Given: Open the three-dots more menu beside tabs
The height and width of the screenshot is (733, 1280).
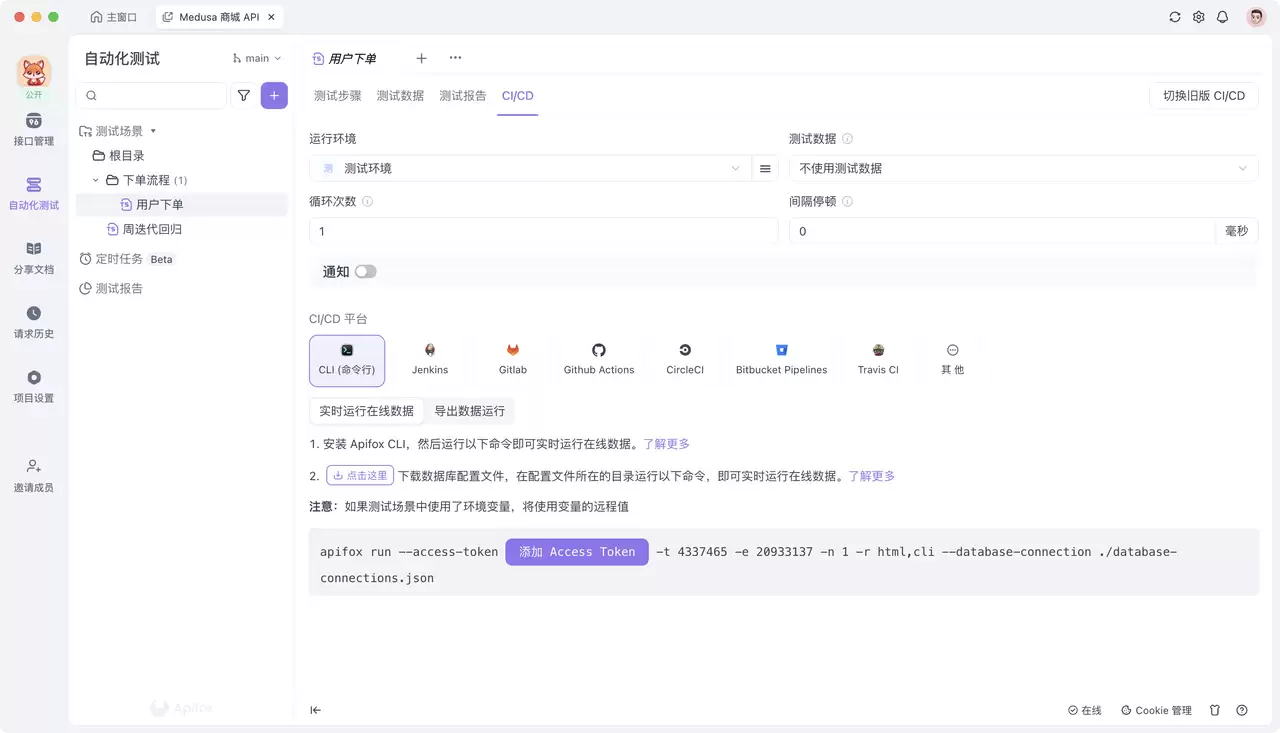Looking at the screenshot, I should coord(456,58).
